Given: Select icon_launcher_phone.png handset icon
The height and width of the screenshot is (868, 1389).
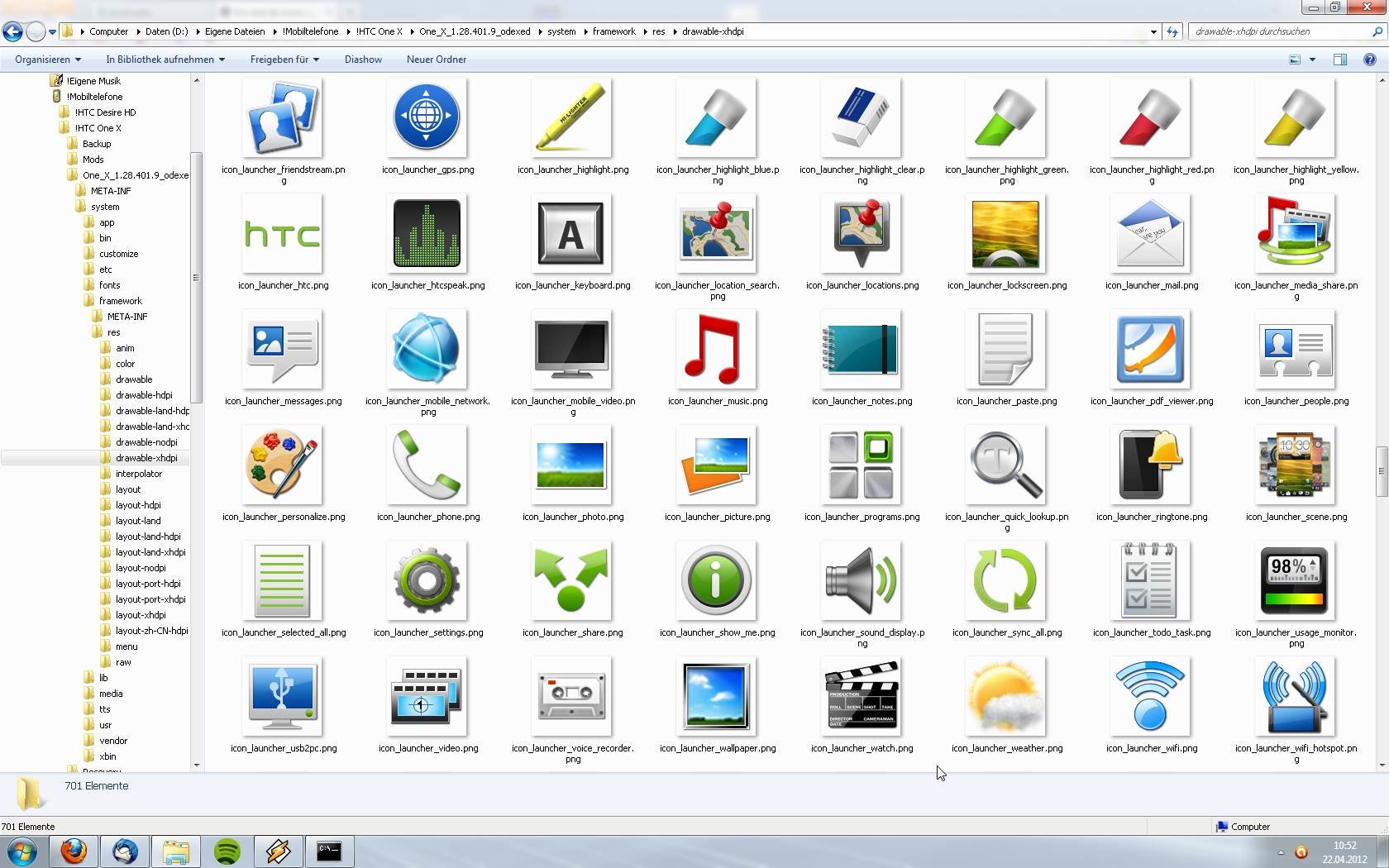Looking at the screenshot, I should click(427, 465).
